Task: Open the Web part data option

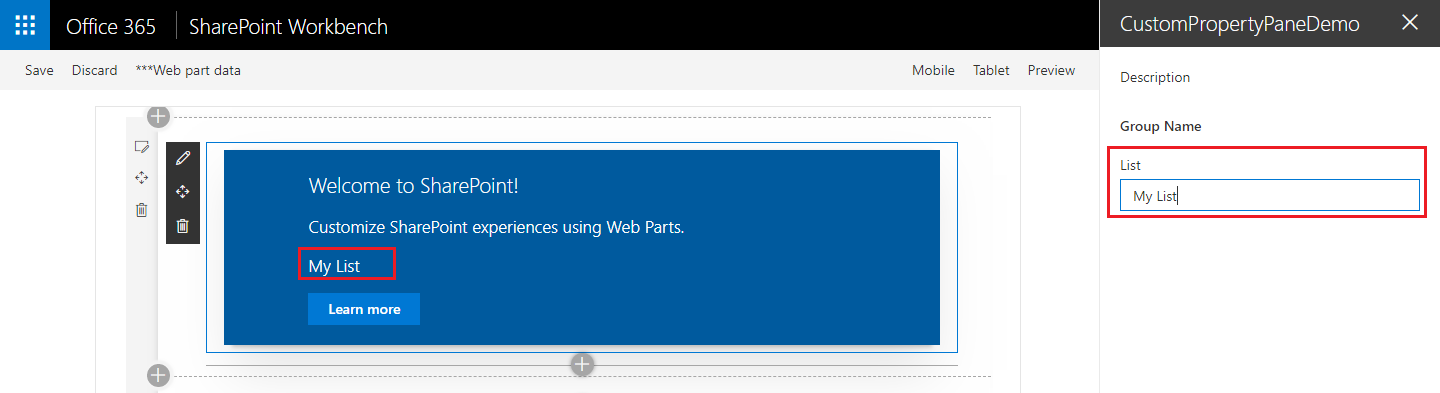Action: point(188,70)
